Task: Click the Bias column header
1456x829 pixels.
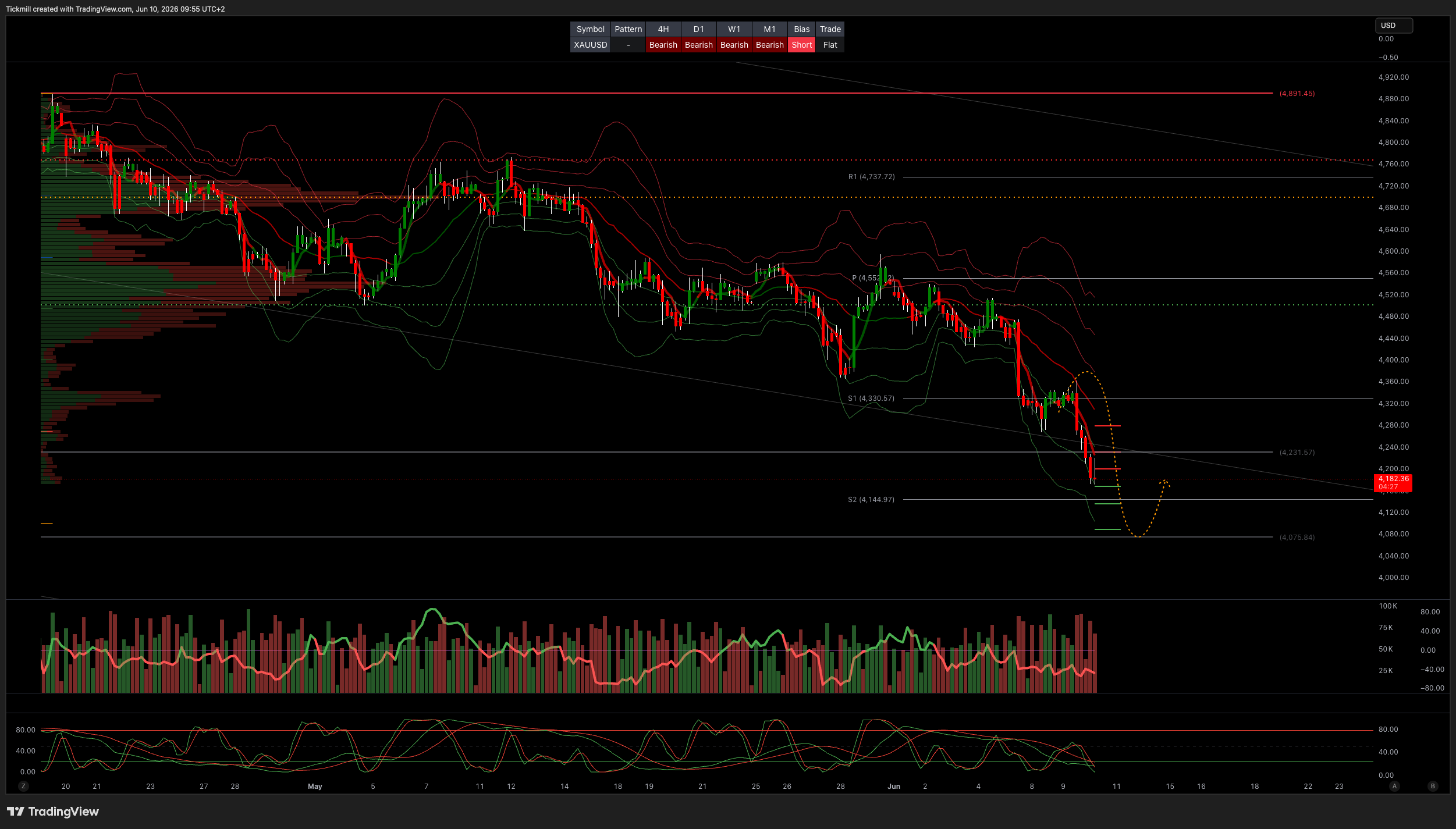Action: tap(801, 29)
